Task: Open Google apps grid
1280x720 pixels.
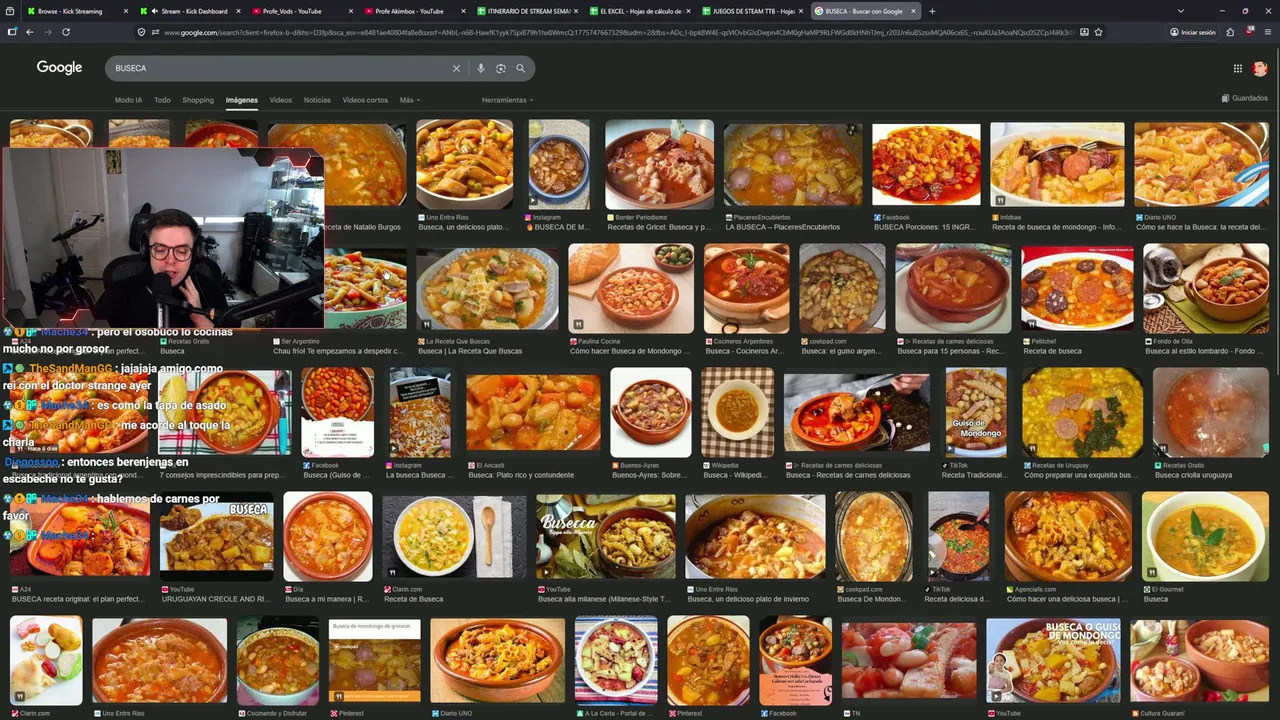Action: pos(1237,69)
